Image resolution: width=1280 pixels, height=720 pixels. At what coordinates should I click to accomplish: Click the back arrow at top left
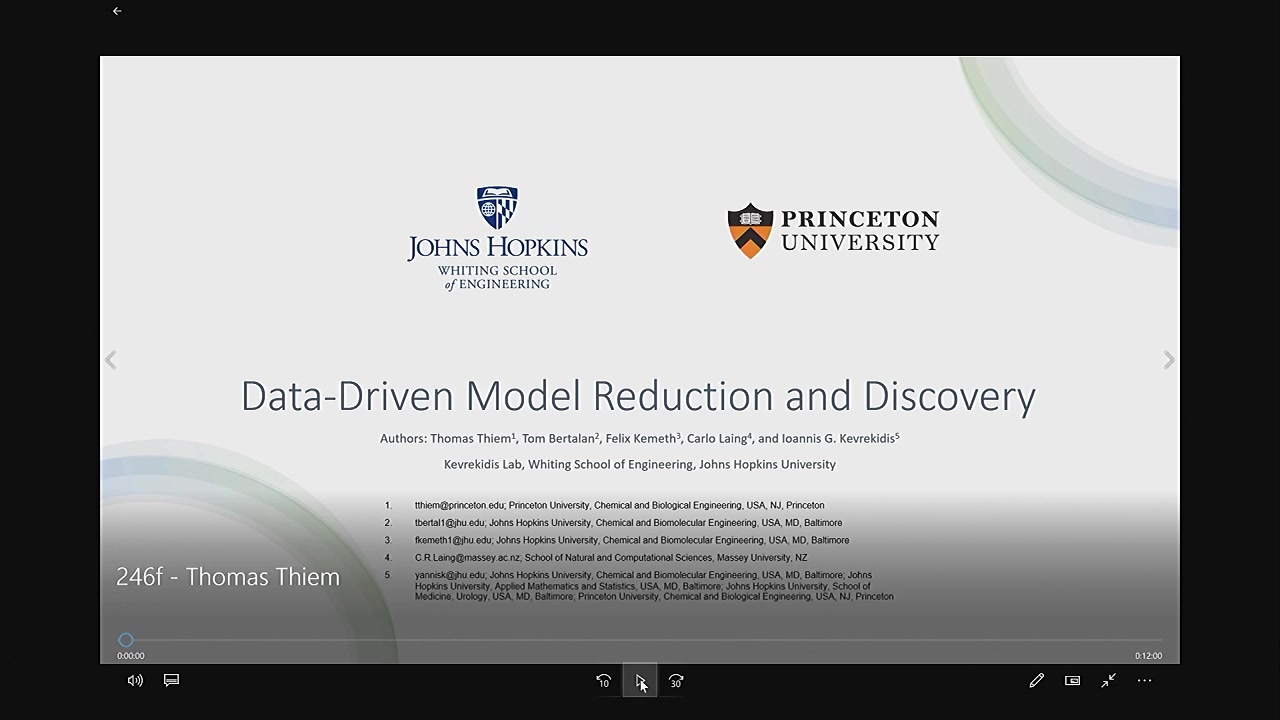point(117,11)
